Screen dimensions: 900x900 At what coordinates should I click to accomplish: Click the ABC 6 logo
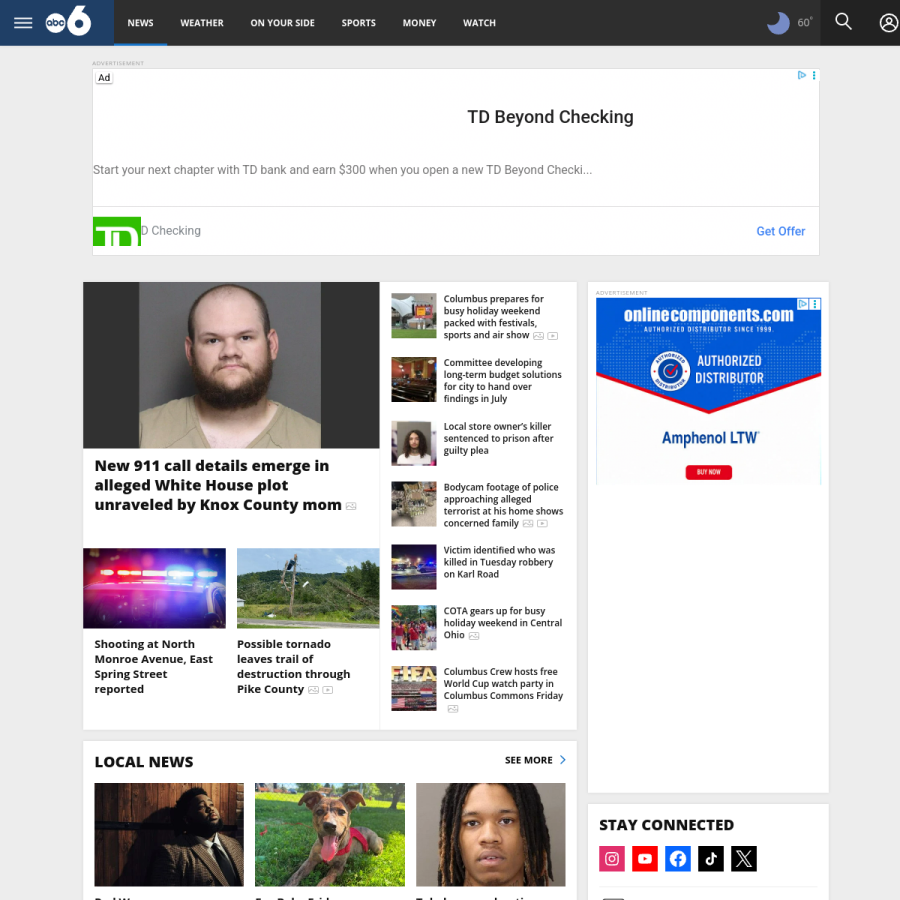(x=68, y=21)
